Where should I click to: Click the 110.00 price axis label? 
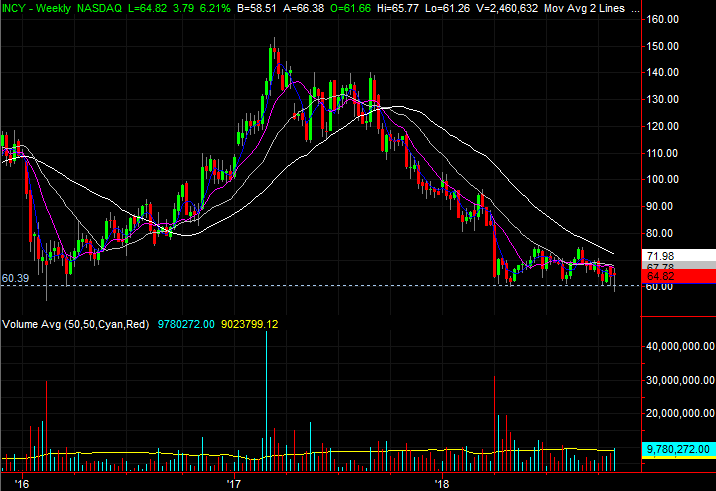663,153
